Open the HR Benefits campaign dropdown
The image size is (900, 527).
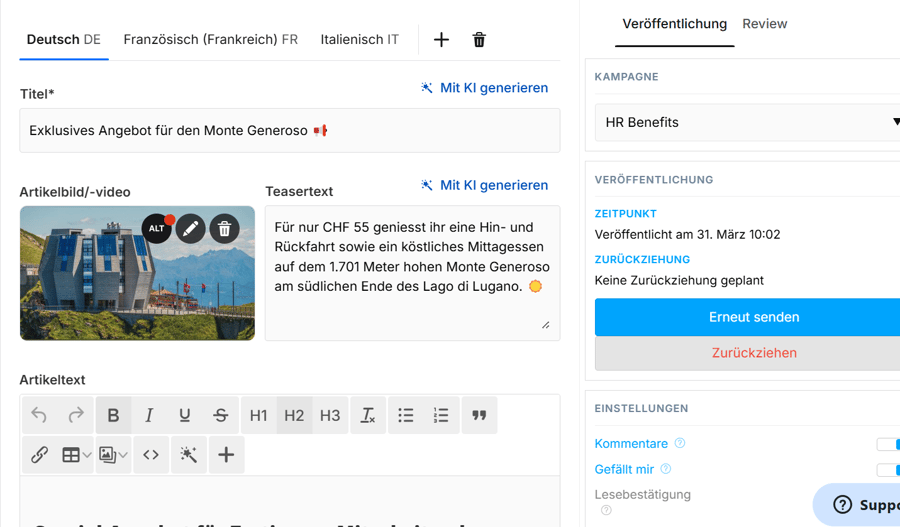coord(747,122)
